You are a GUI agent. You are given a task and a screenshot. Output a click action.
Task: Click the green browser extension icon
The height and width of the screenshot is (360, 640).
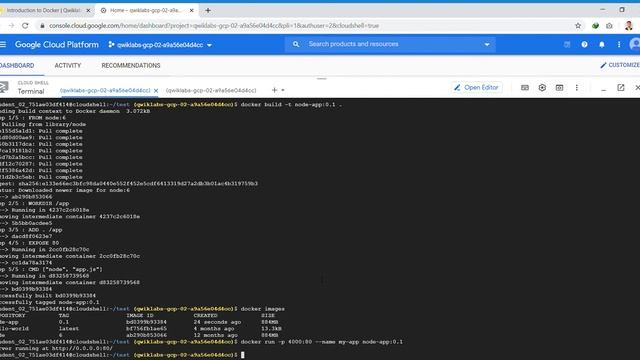click(595, 26)
